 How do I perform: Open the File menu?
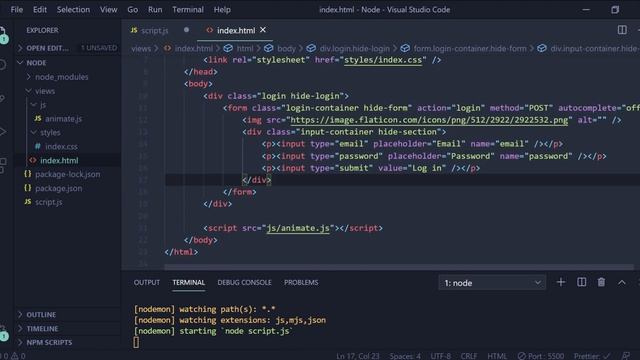(x=16, y=9)
